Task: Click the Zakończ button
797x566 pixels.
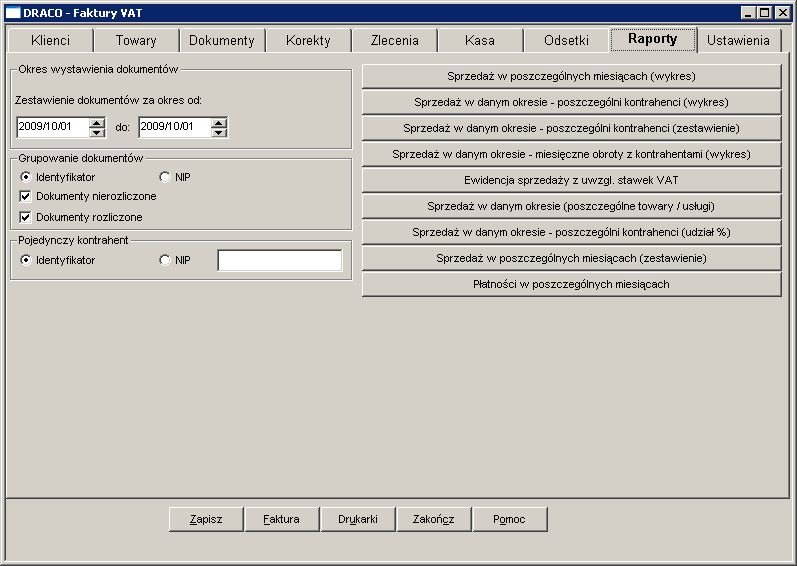Action: point(434,519)
